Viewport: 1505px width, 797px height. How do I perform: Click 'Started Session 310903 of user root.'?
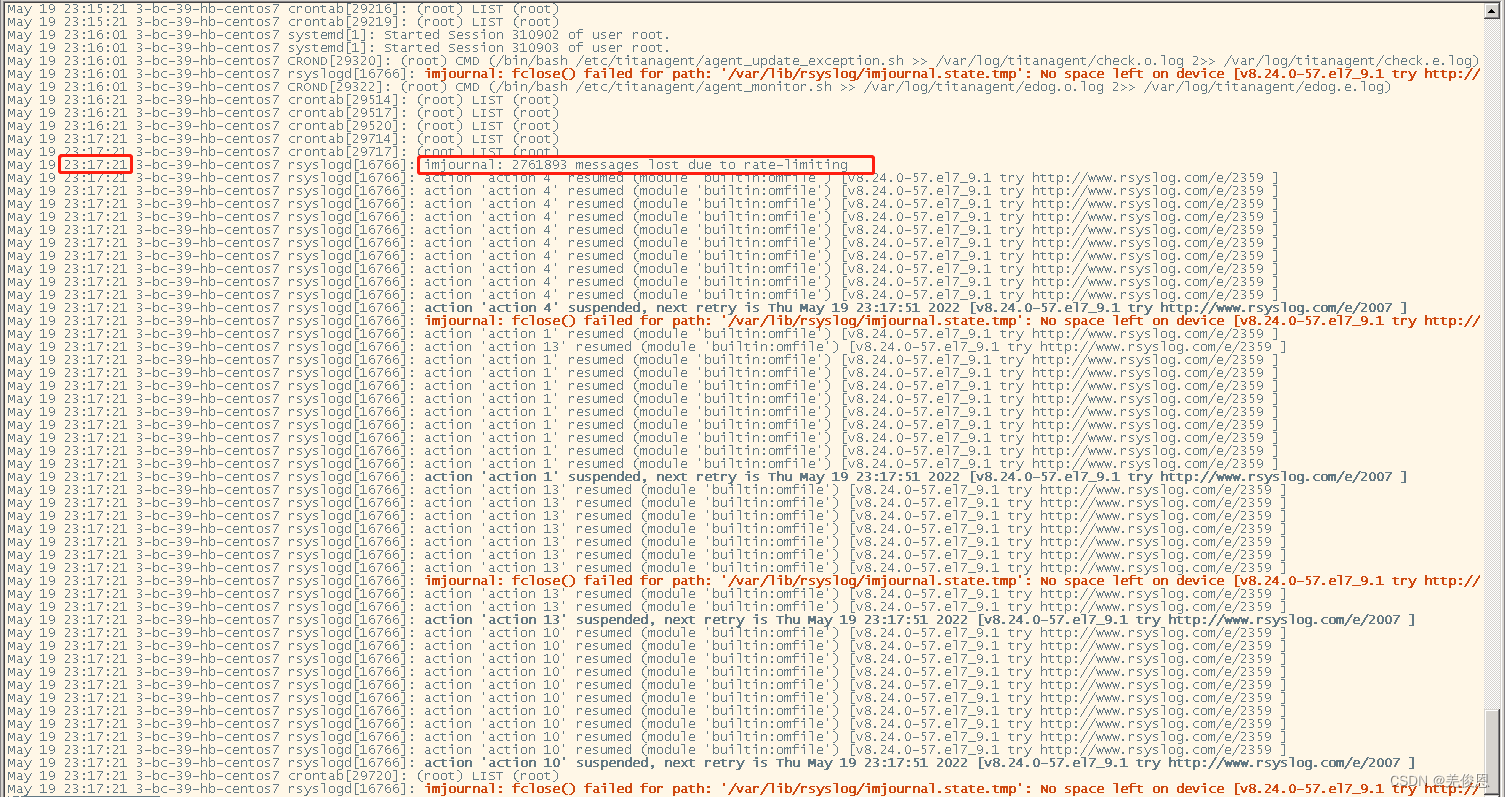coord(527,47)
